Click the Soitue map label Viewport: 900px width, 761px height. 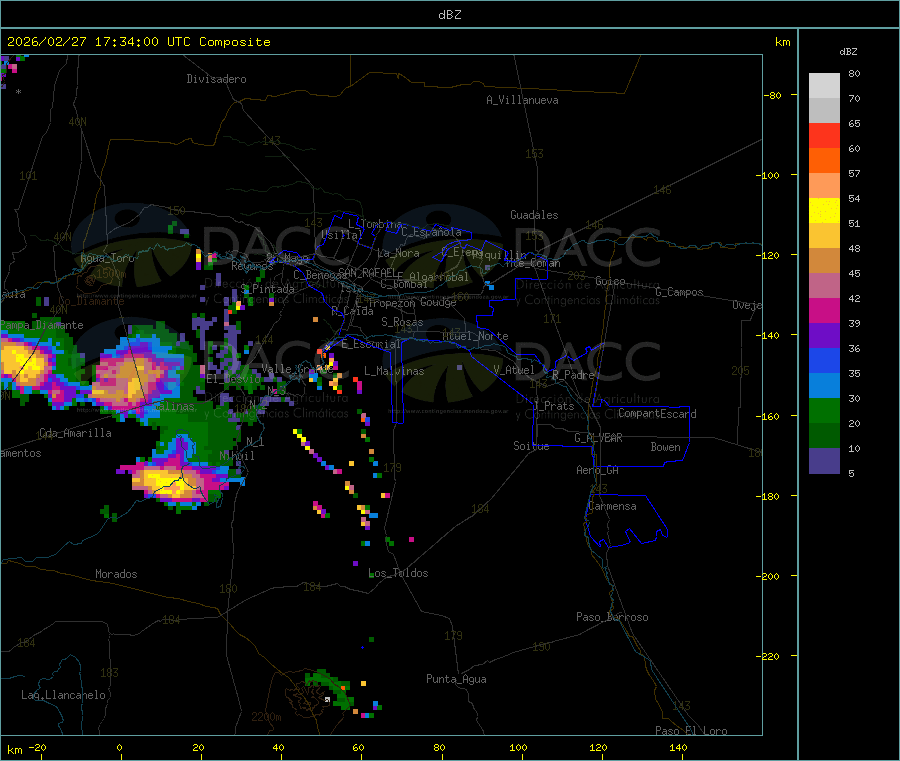531,445
